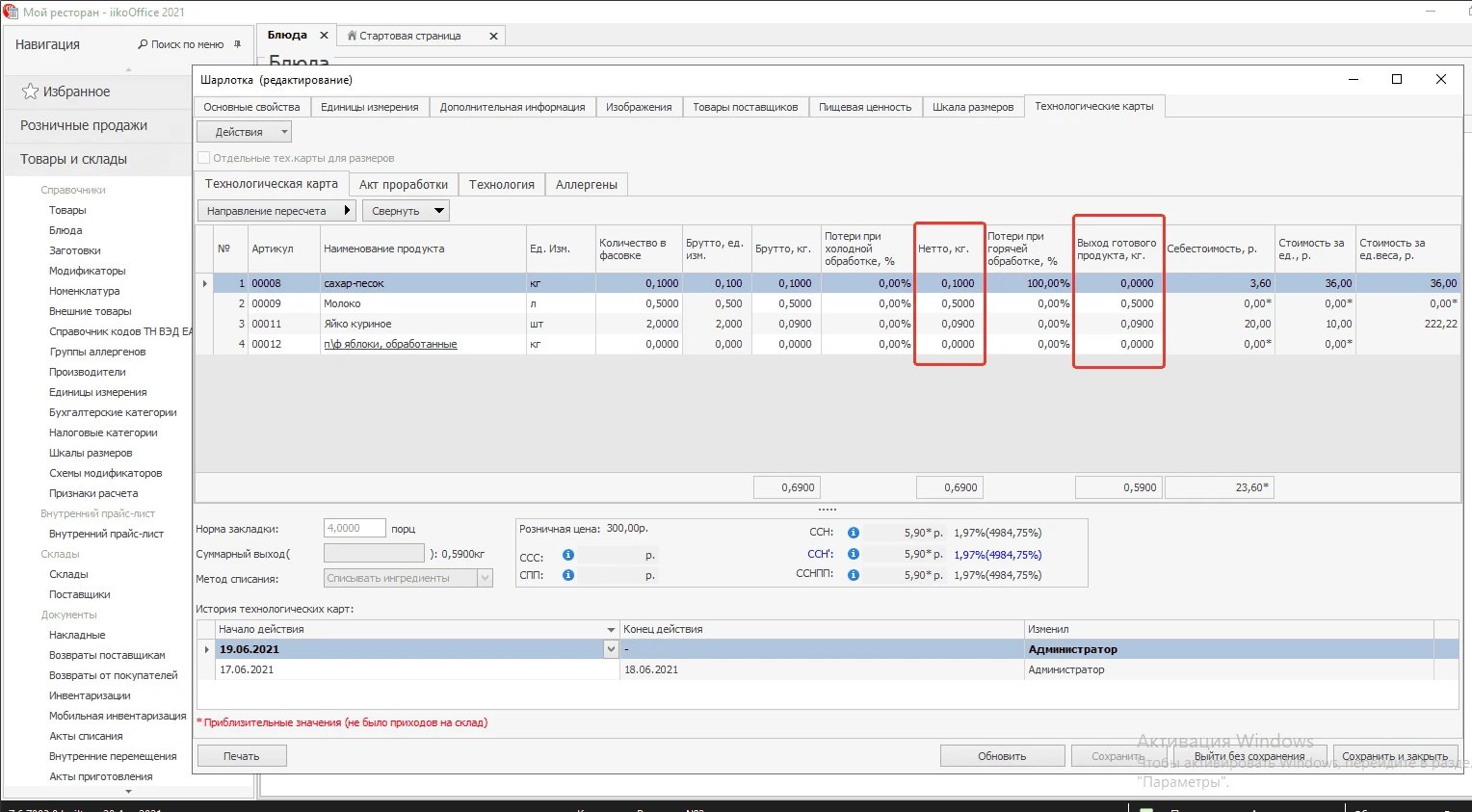Image resolution: width=1472 pixels, height=812 pixels.
Task: Close the Блюда tab using its X
Action: click(x=324, y=36)
